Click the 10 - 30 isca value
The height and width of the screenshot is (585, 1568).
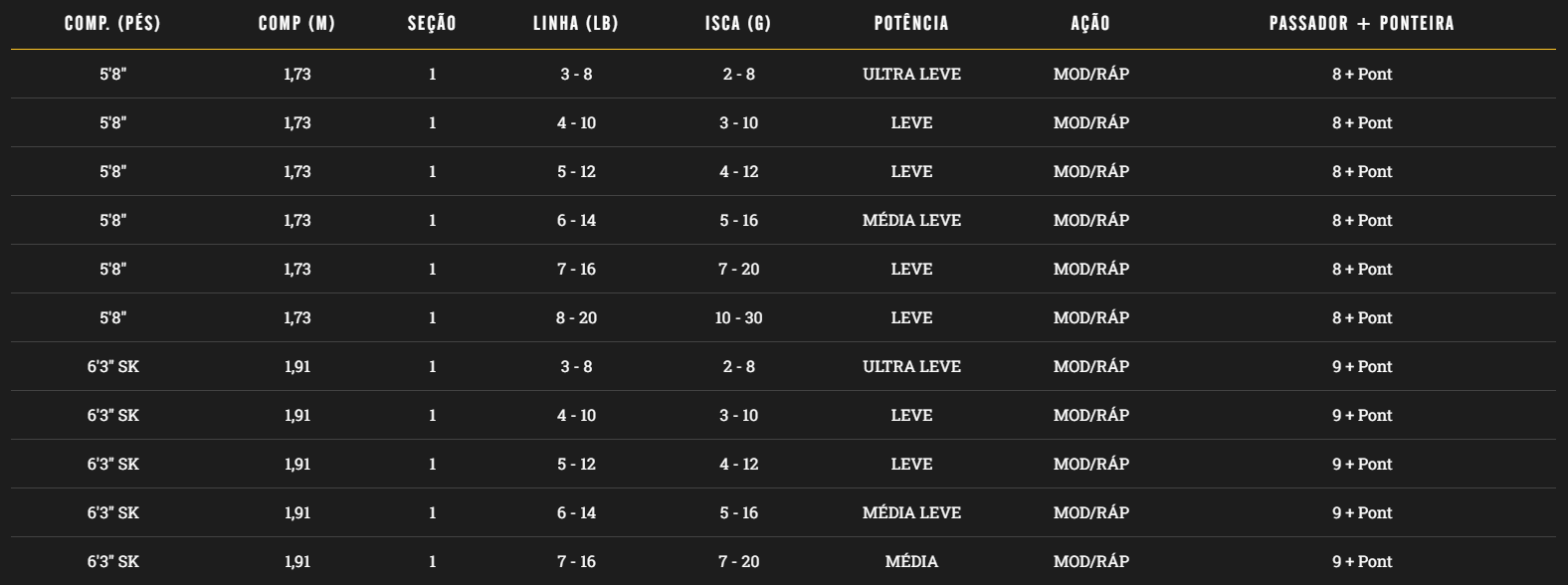[738, 317]
